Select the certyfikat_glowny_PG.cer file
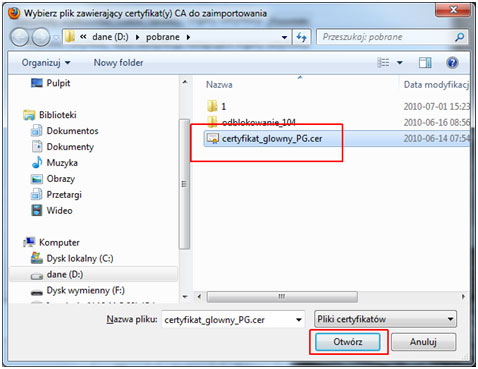The height and width of the screenshot is (369, 478). click(272, 139)
